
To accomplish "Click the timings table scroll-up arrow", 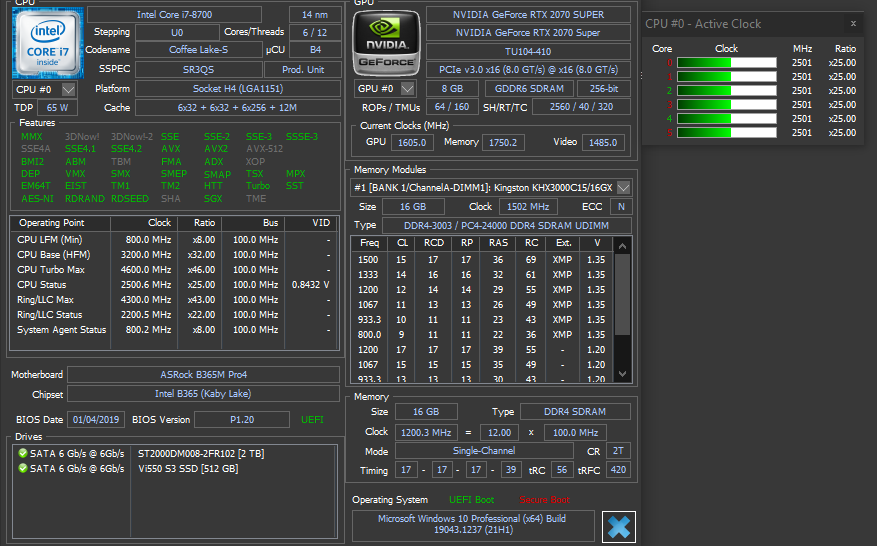I will 623,246.
